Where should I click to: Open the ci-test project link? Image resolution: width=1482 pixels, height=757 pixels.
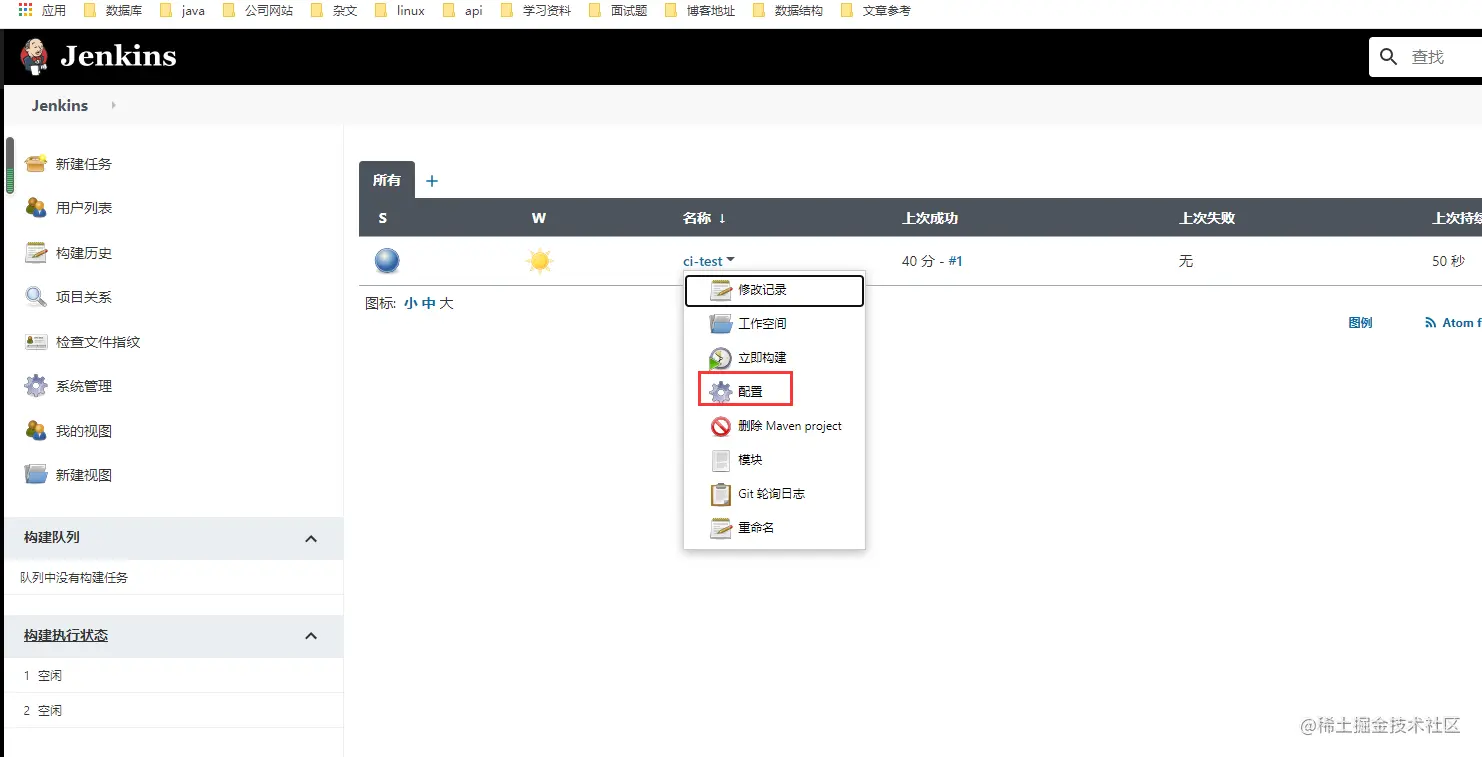click(703, 261)
